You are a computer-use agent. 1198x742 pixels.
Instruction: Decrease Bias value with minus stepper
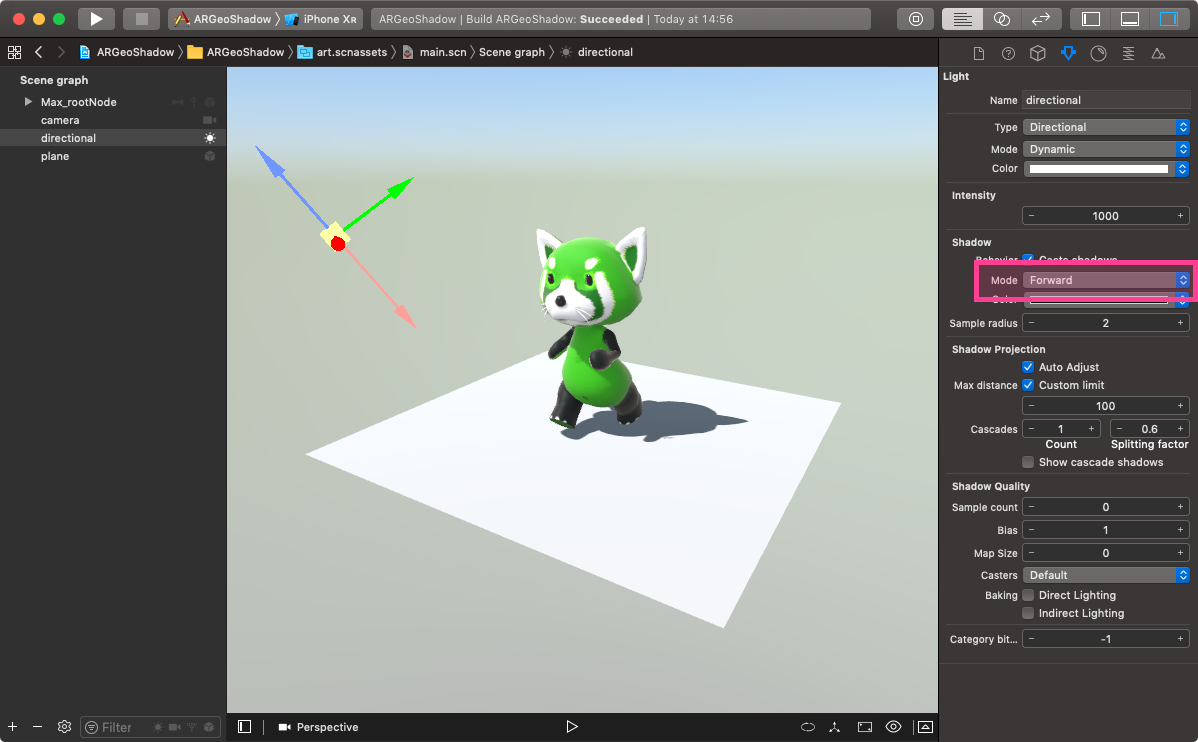pyautogui.click(x=1031, y=530)
